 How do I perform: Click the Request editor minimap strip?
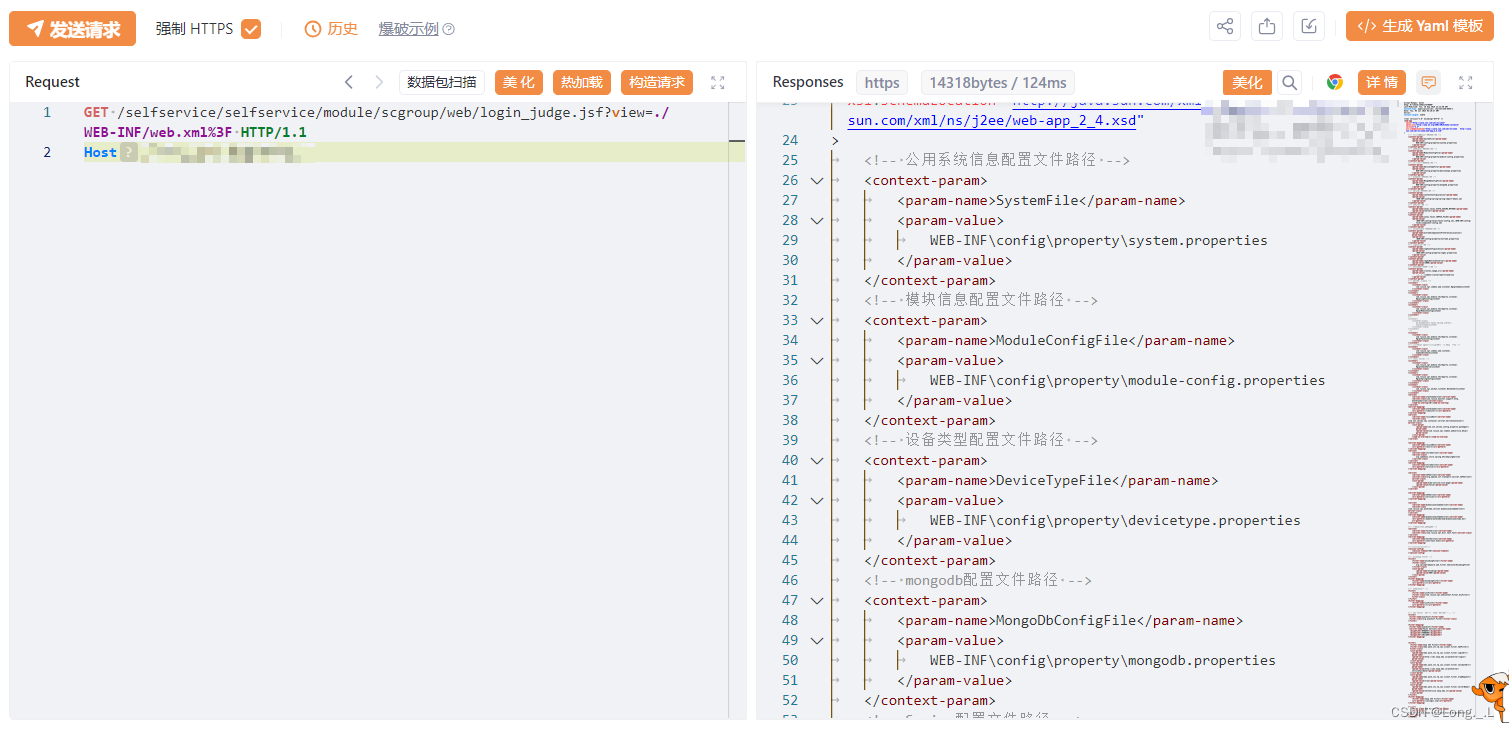(x=736, y=410)
